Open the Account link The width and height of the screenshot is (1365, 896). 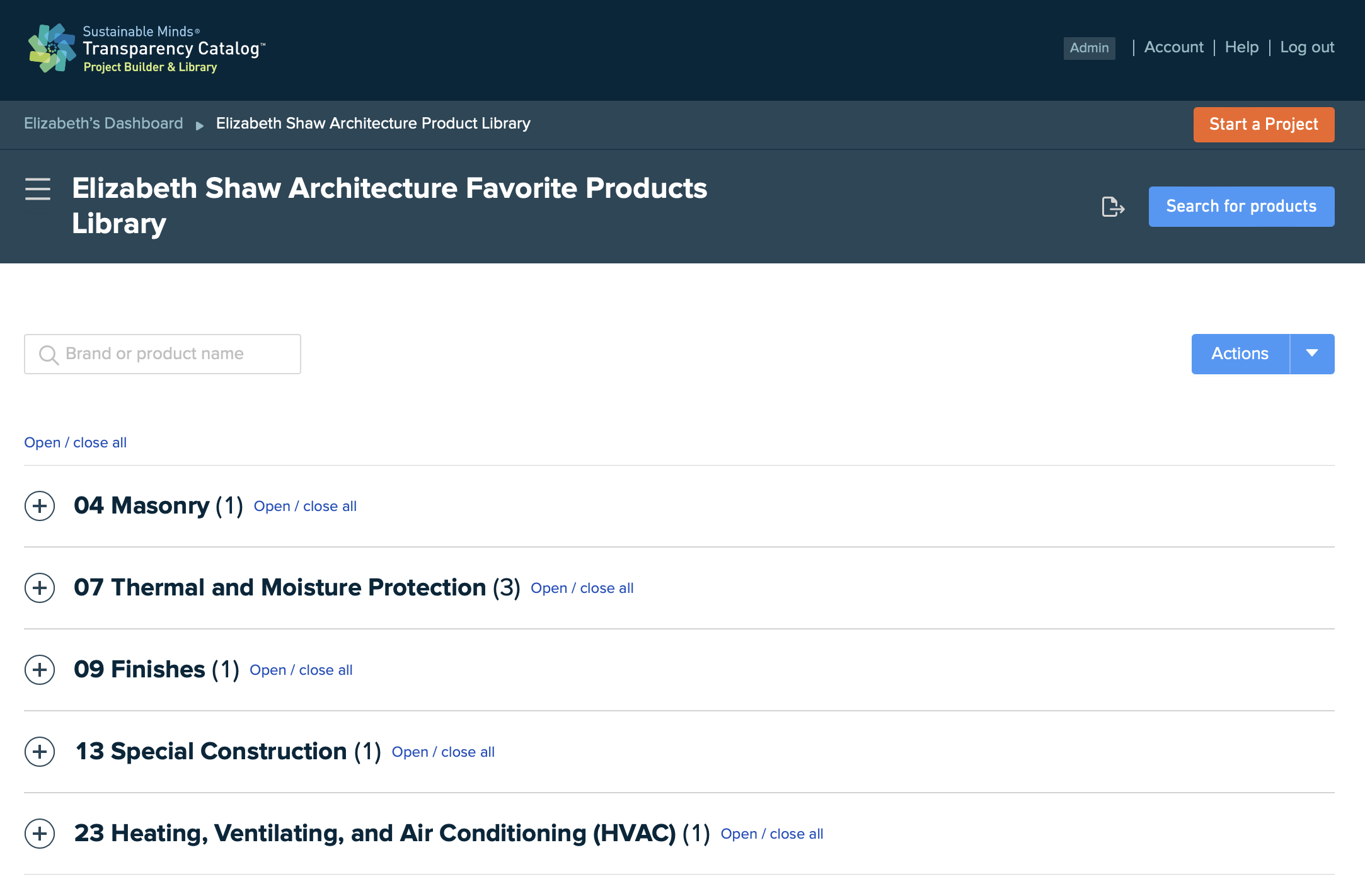(x=1173, y=47)
